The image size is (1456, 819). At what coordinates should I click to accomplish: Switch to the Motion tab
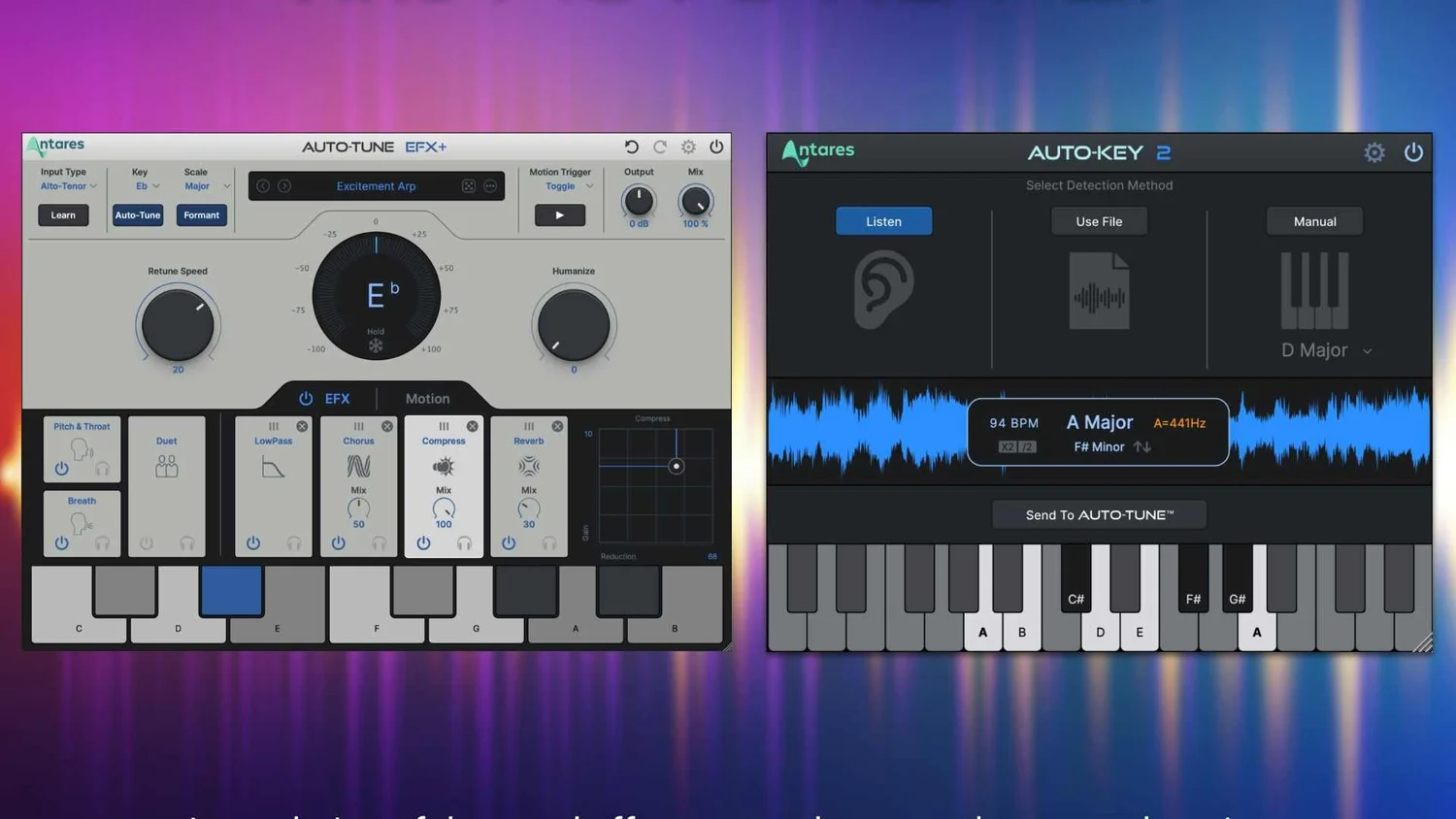(427, 398)
